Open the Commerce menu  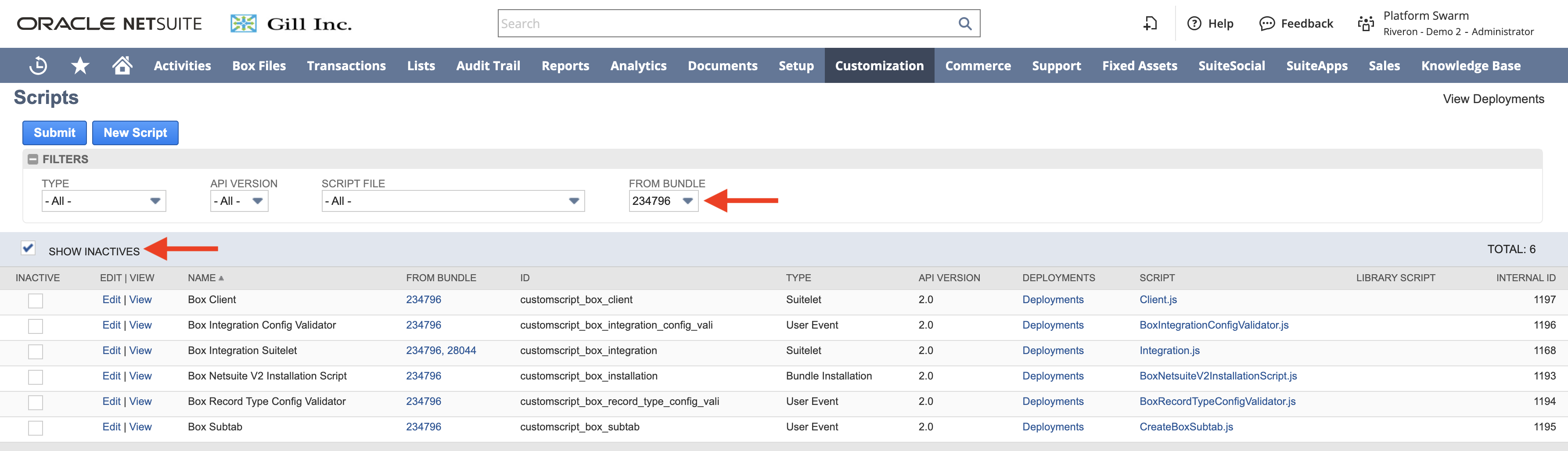978,66
